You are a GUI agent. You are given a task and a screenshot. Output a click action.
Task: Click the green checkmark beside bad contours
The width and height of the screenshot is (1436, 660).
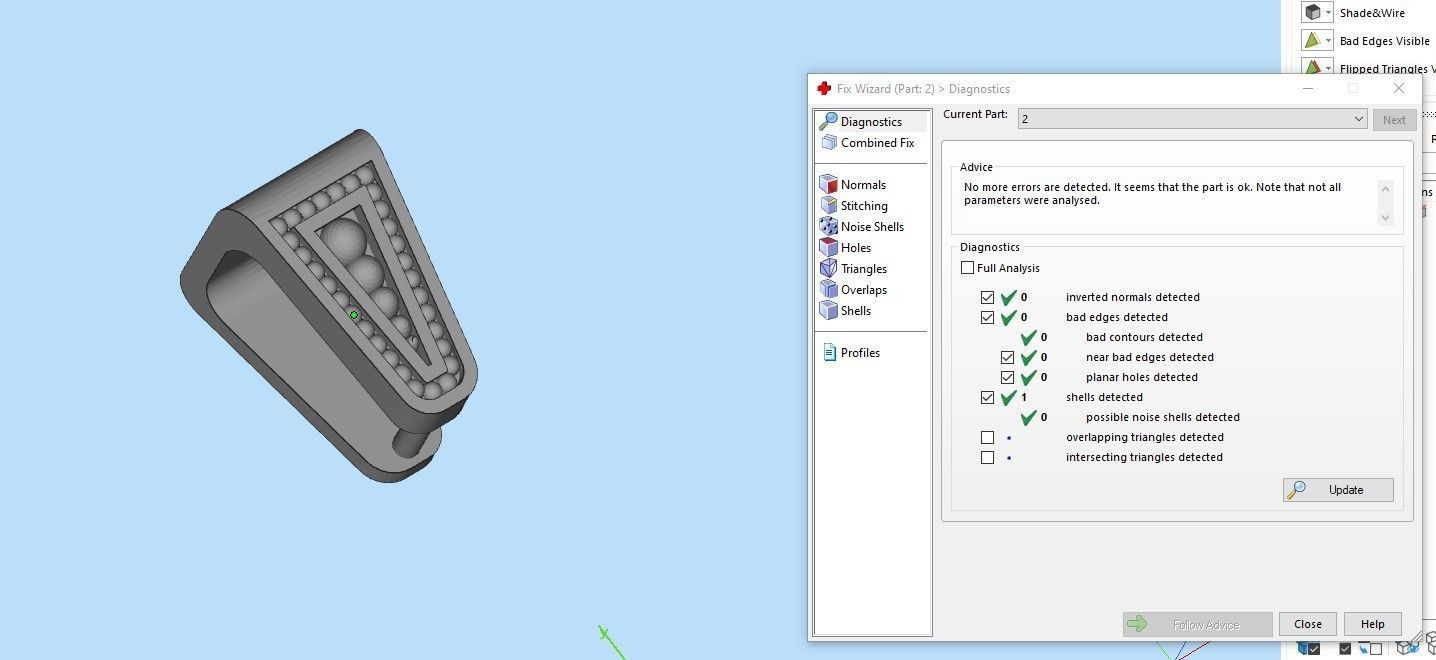(x=1028, y=338)
